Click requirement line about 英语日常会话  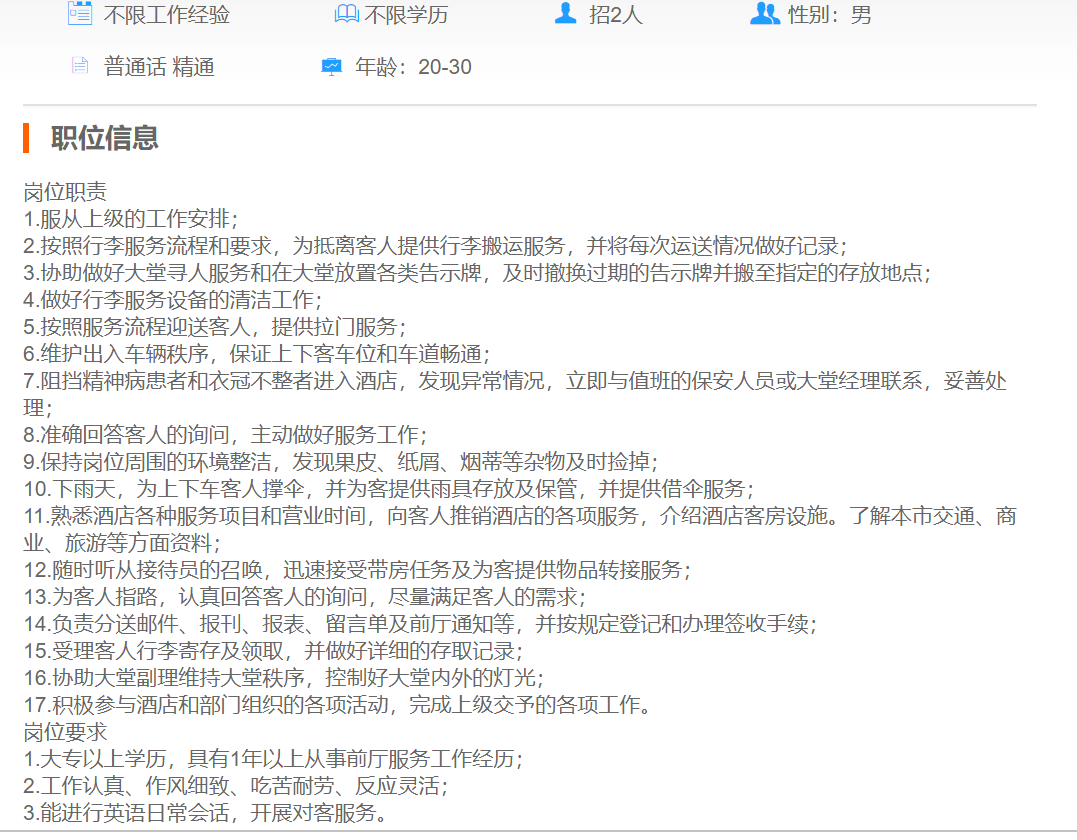coord(205,813)
